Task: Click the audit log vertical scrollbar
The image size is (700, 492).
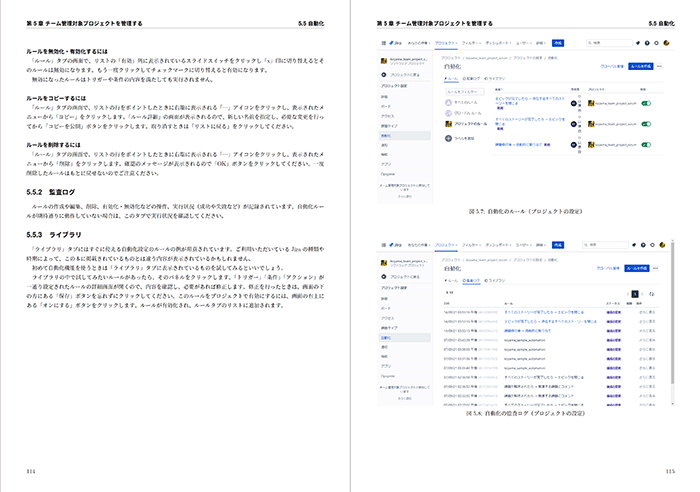Action: pos(672,313)
